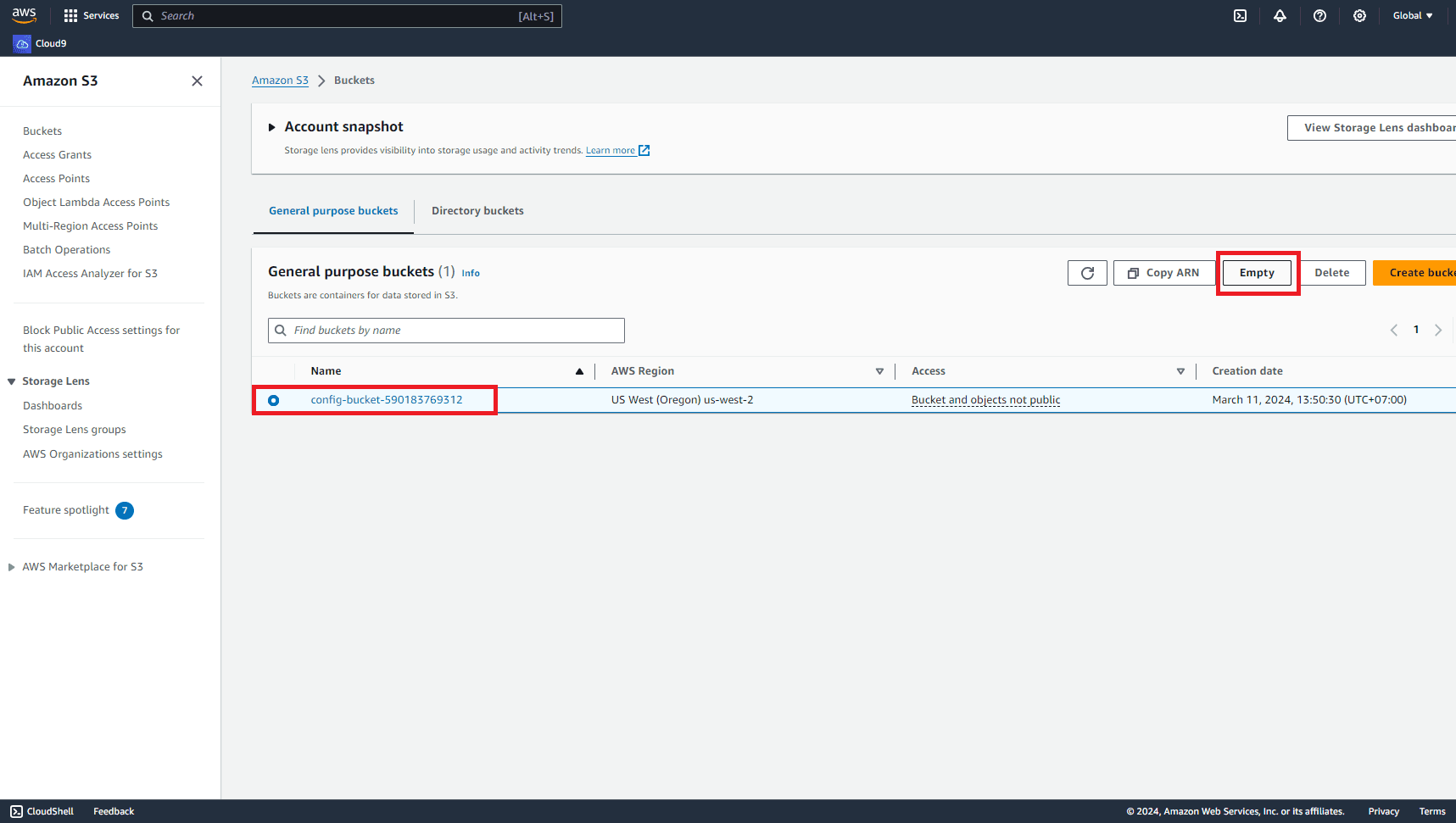Click US West (Oregon) us-west-2 cell

click(x=682, y=400)
